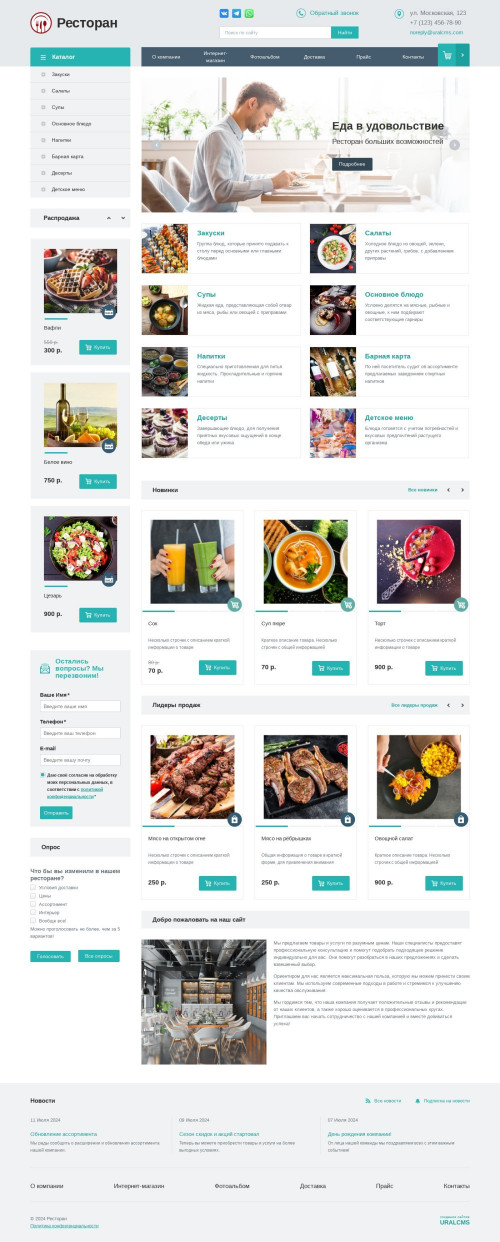Viewport: 500px width, 1242px height.
Task: Show next Новинки items with right chevron
Action: click(462, 490)
